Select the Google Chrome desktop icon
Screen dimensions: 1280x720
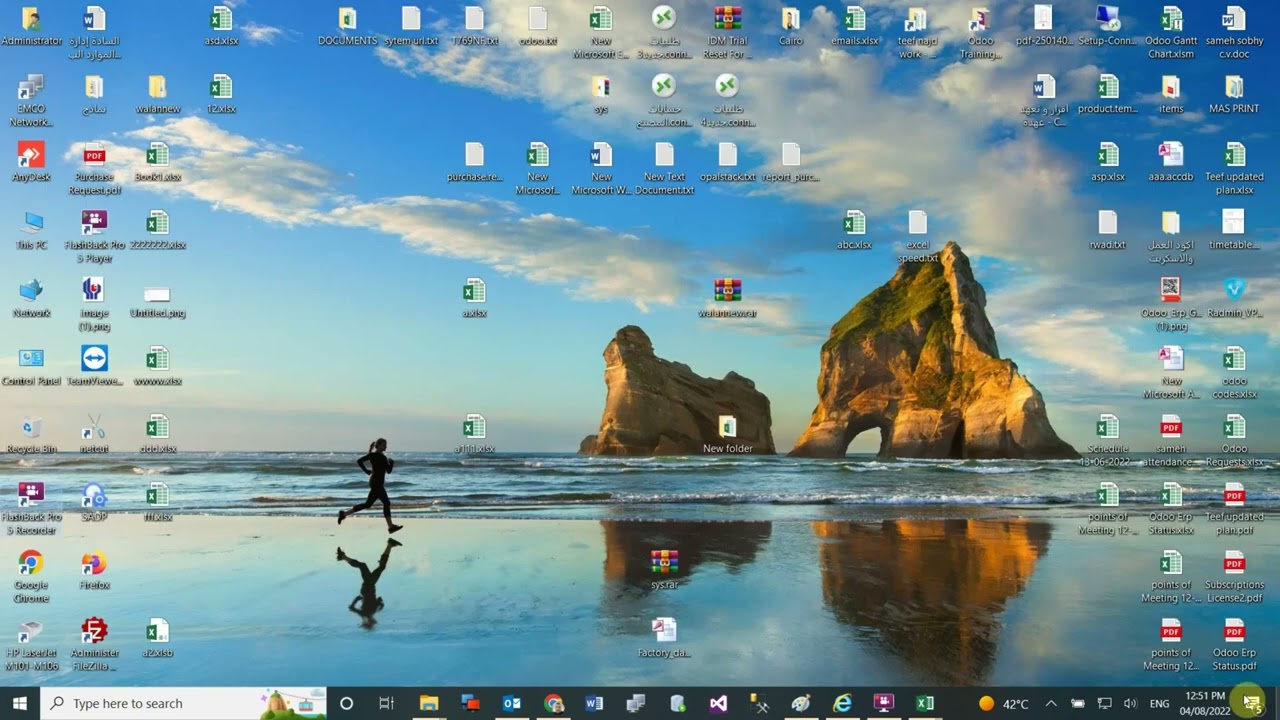tap(31, 576)
